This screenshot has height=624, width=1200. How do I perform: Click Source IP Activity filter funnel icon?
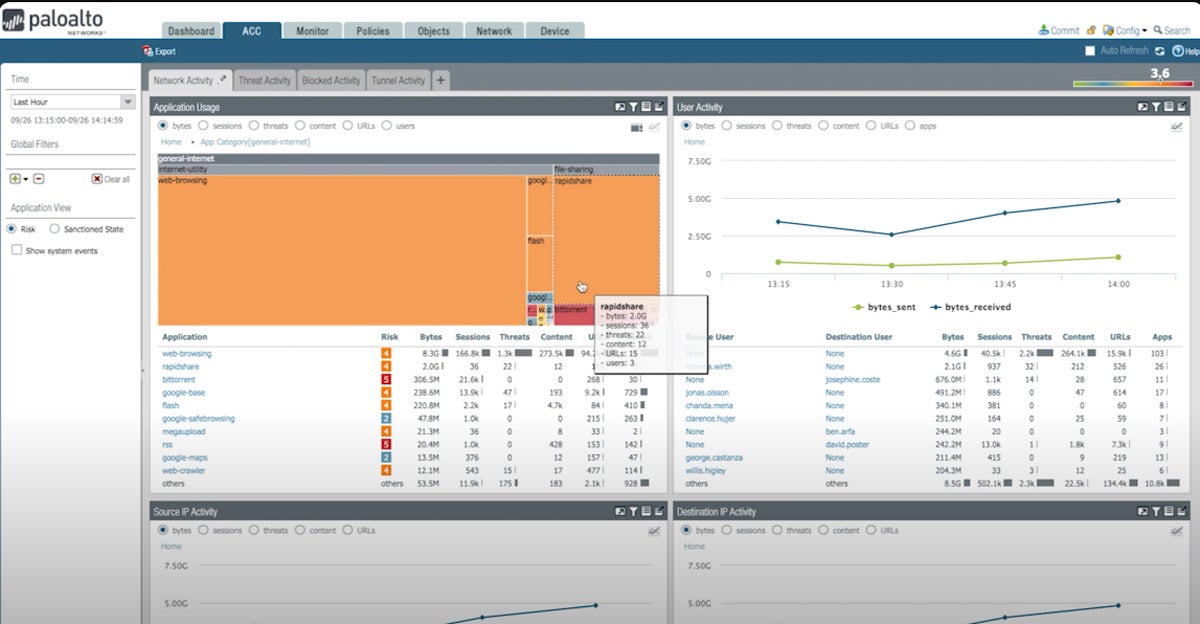click(633, 511)
